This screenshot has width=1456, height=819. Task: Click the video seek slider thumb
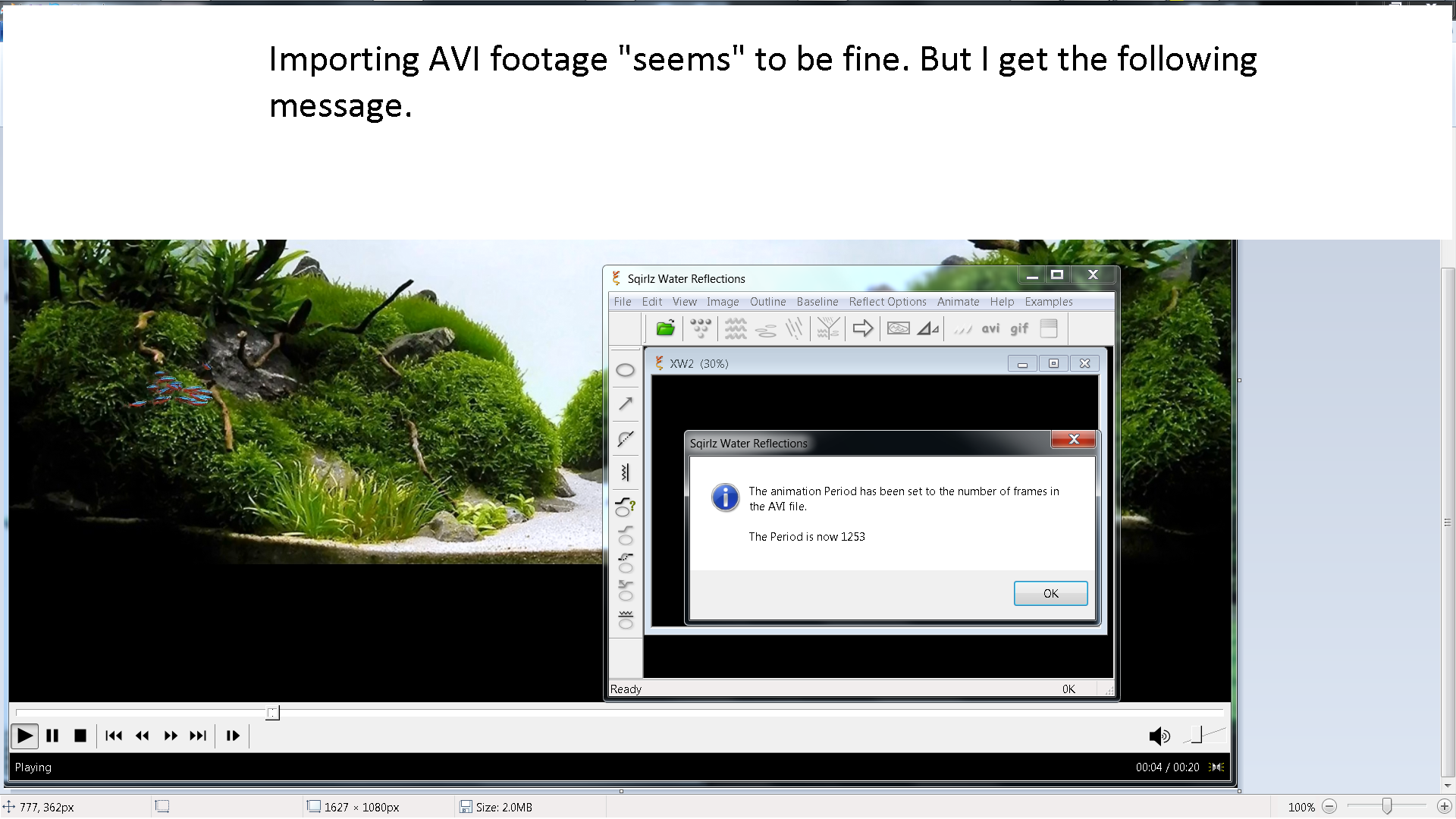tap(272, 713)
